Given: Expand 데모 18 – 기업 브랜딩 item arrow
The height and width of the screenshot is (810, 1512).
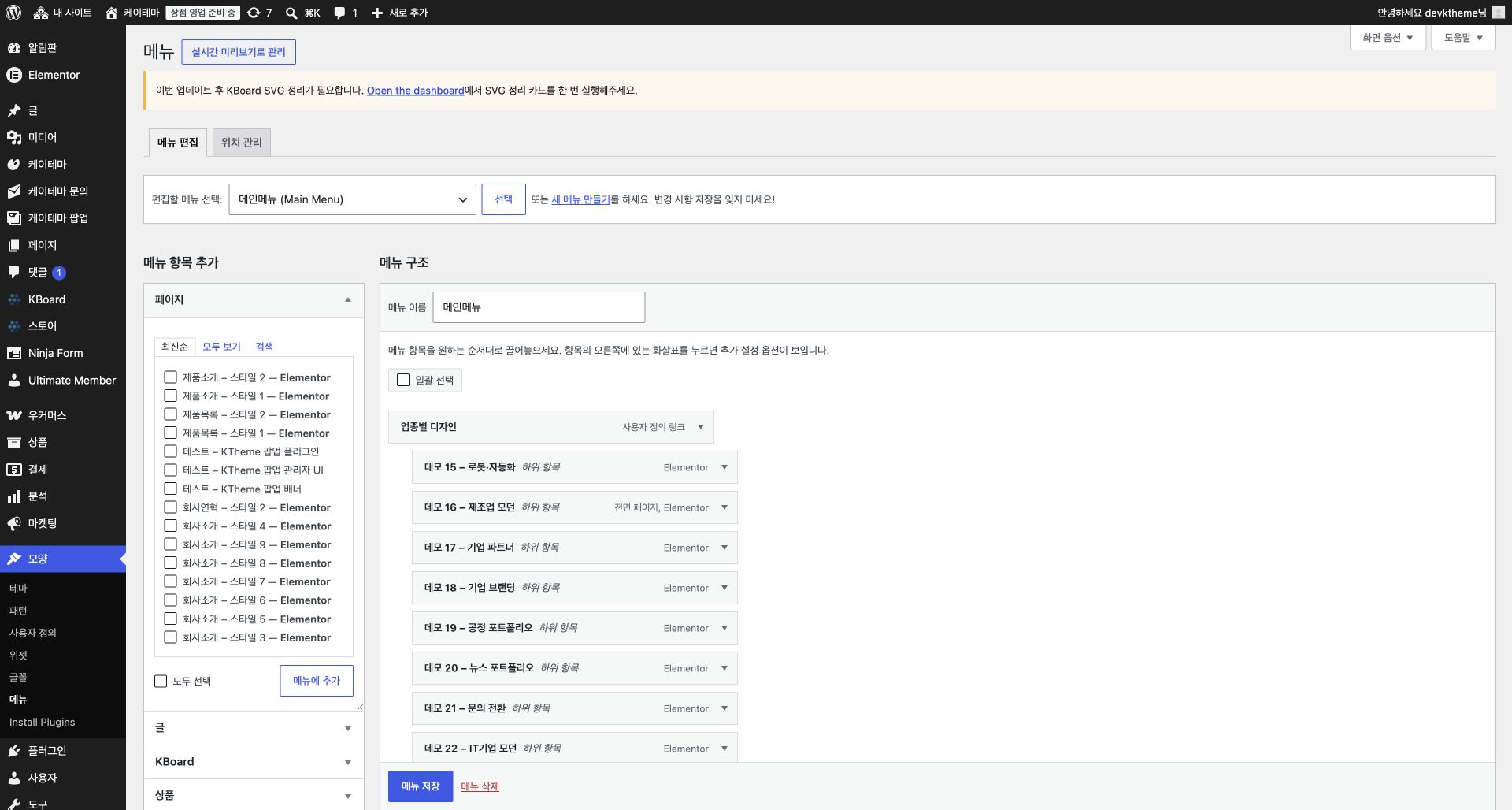Looking at the screenshot, I should pyautogui.click(x=724, y=588).
